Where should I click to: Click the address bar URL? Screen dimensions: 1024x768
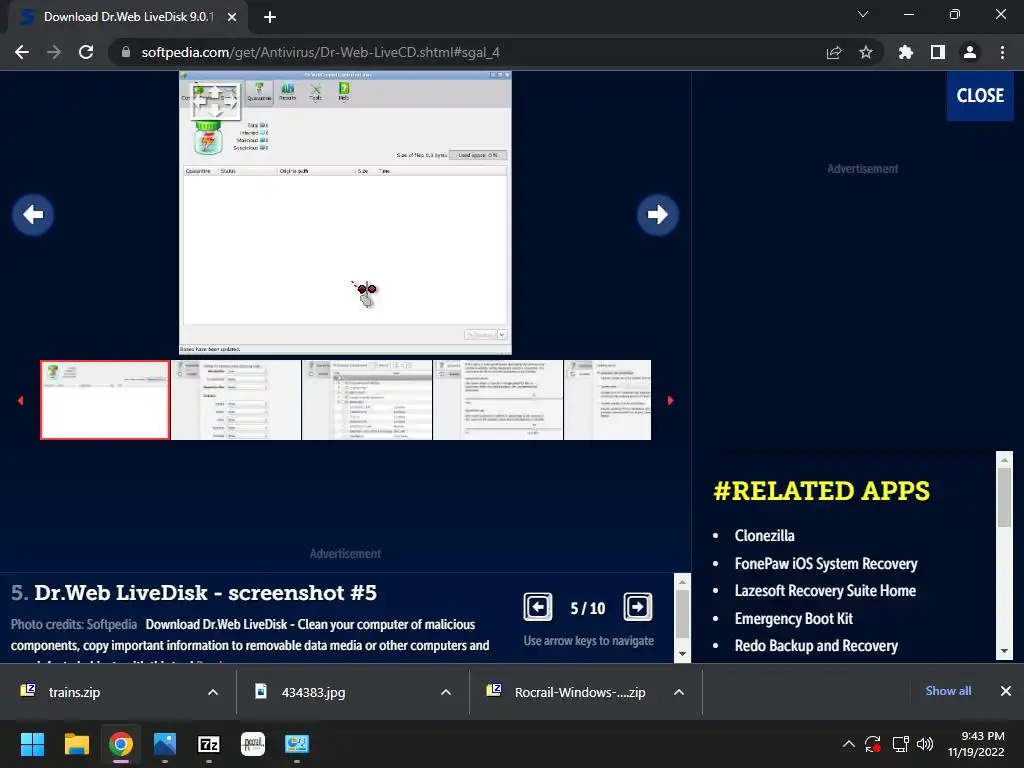point(321,52)
